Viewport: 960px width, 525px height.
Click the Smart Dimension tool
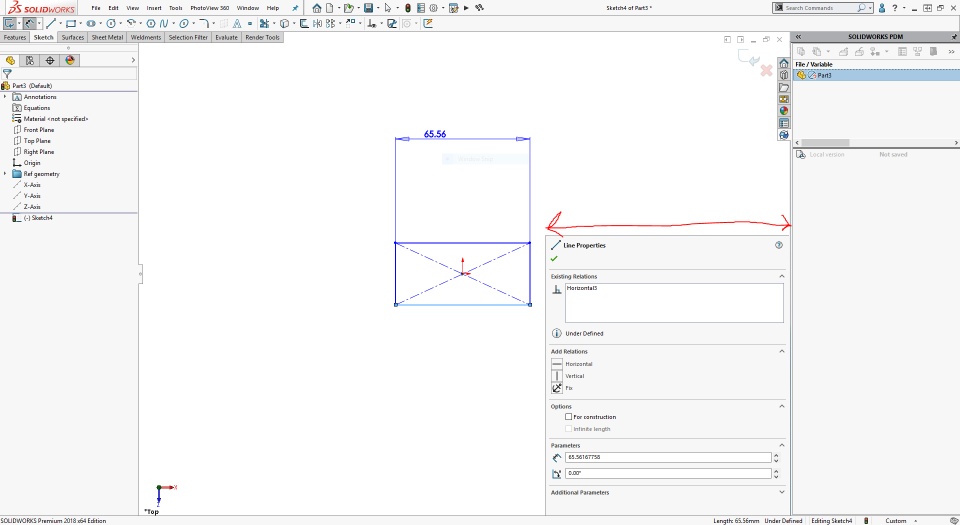[29, 23]
